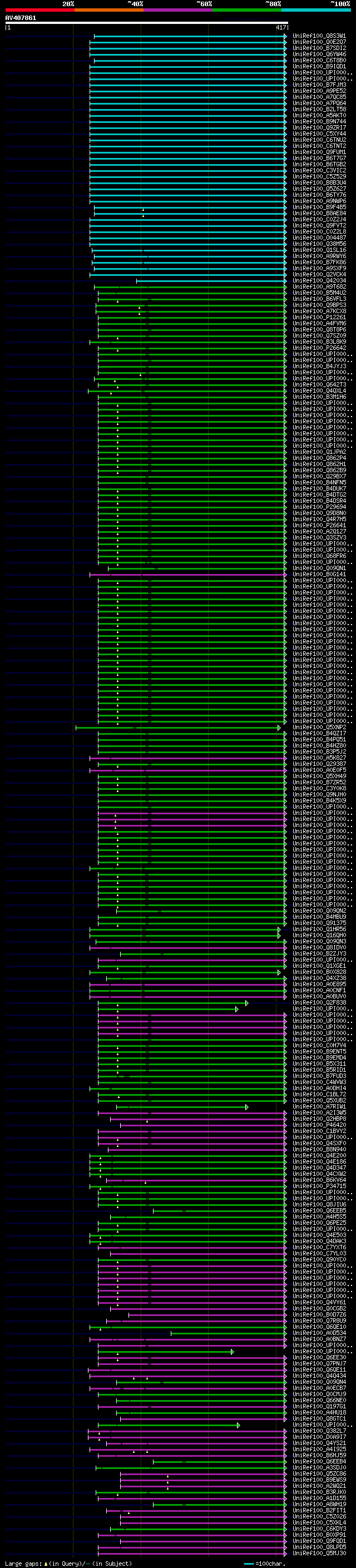Select label UniRef100_Q9FUM1
Viewport: 356px width, 1568px height.
(319, 152)
